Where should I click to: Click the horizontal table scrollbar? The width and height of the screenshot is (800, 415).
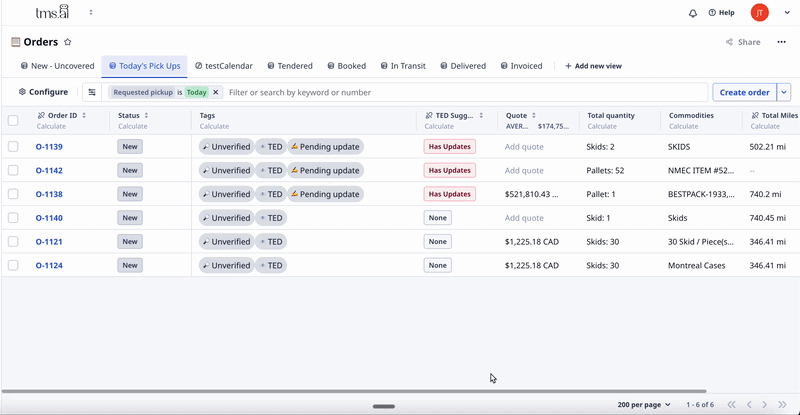(354, 391)
